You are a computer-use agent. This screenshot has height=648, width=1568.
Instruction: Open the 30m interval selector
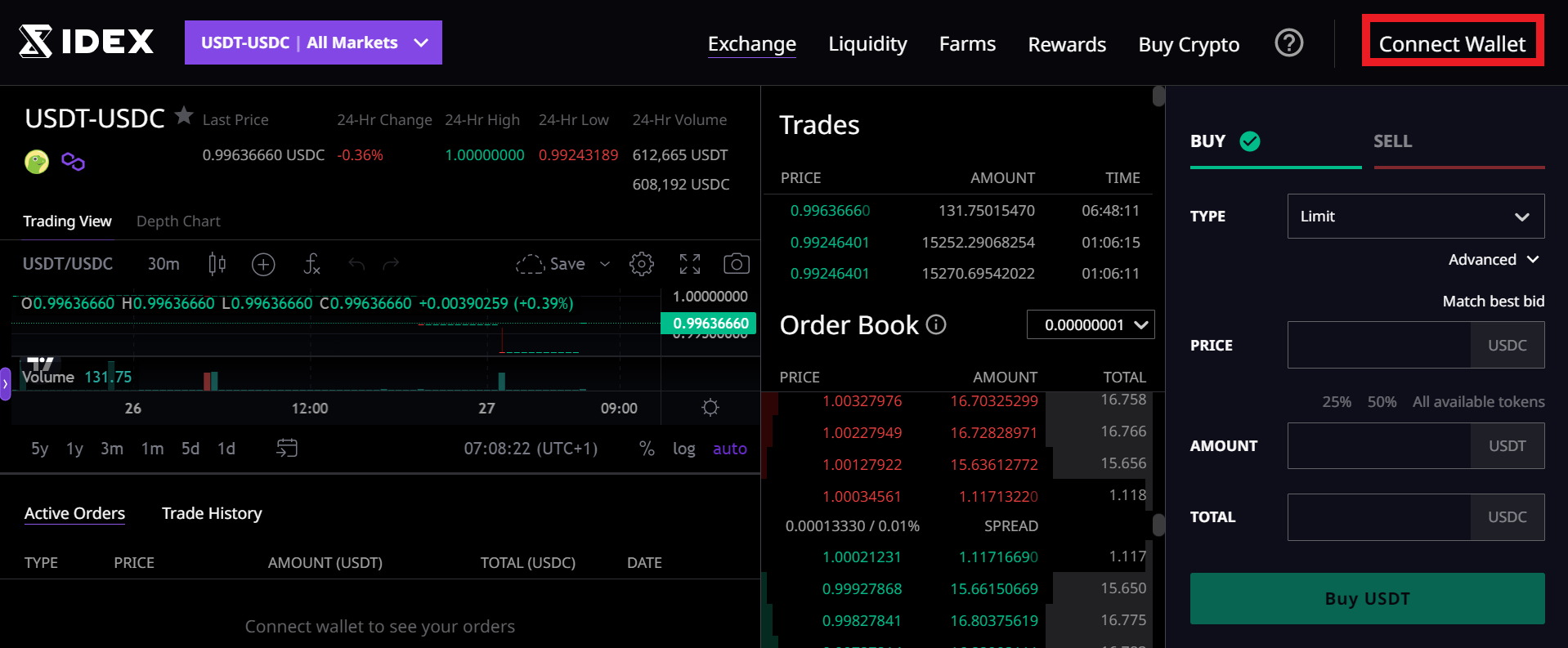[164, 264]
